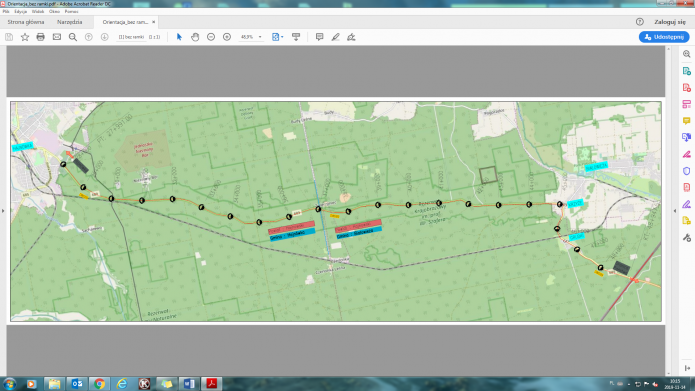Viewport: 695px width, 391px height.
Task: Click the Send file by email icon
Action: pos(57,37)
